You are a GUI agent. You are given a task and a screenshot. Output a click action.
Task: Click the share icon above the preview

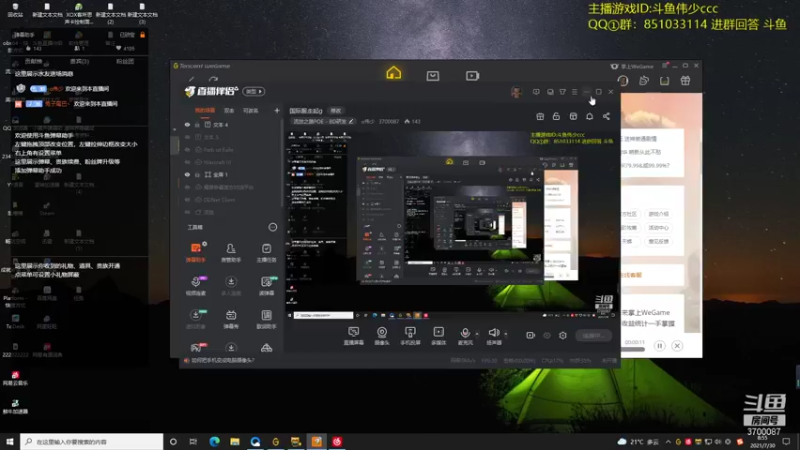[606, 116]
